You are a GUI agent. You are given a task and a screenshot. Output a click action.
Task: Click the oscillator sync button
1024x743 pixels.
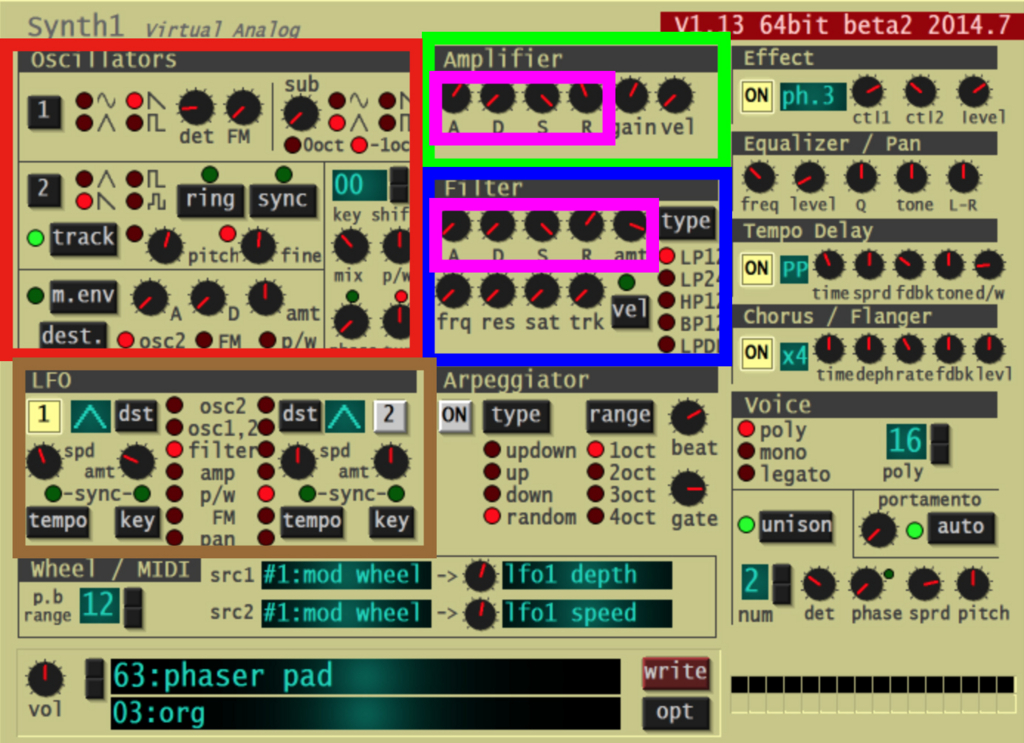[282, 200]
